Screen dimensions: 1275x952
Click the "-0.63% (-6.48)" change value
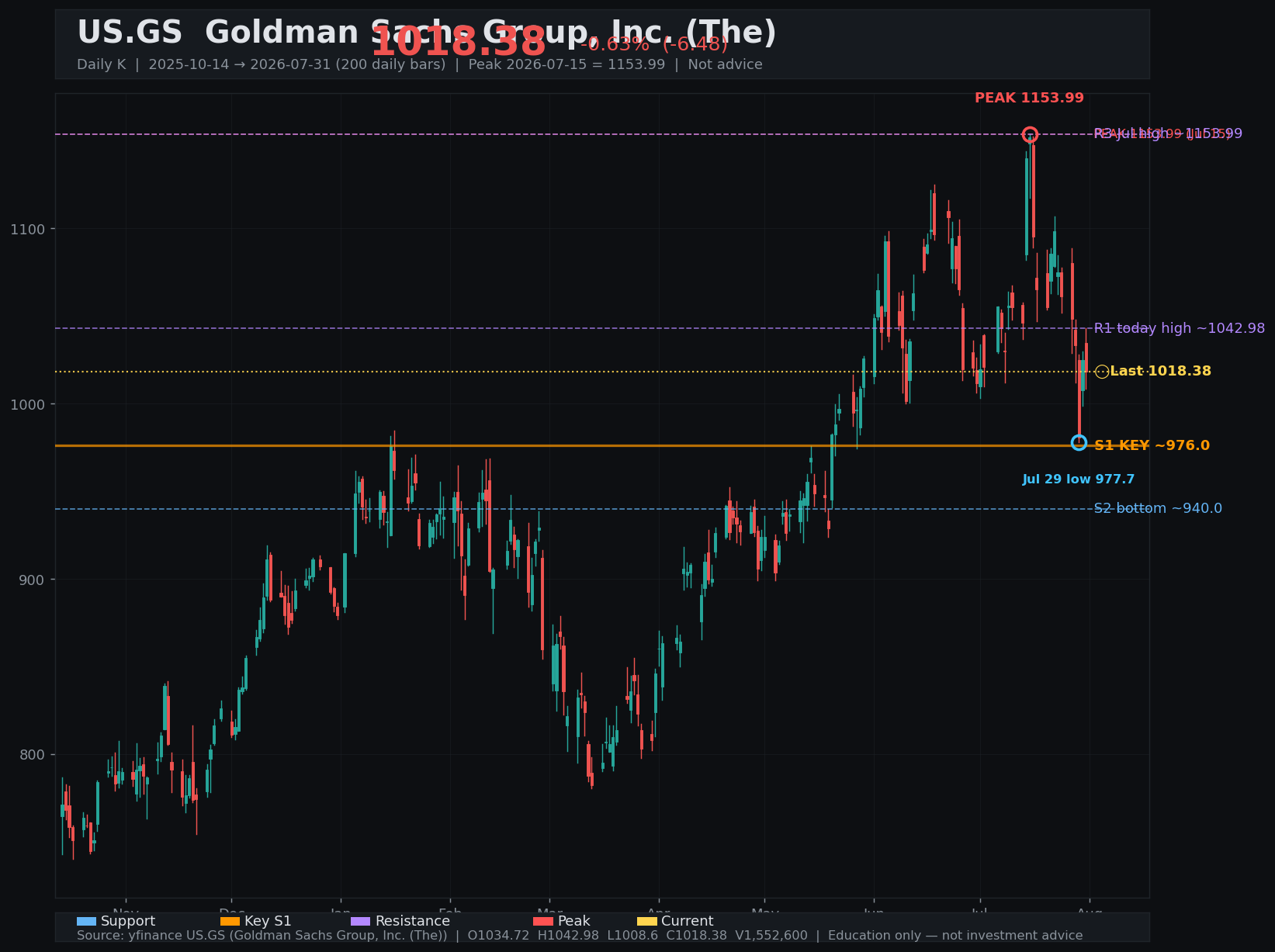(x=654, y=44)
